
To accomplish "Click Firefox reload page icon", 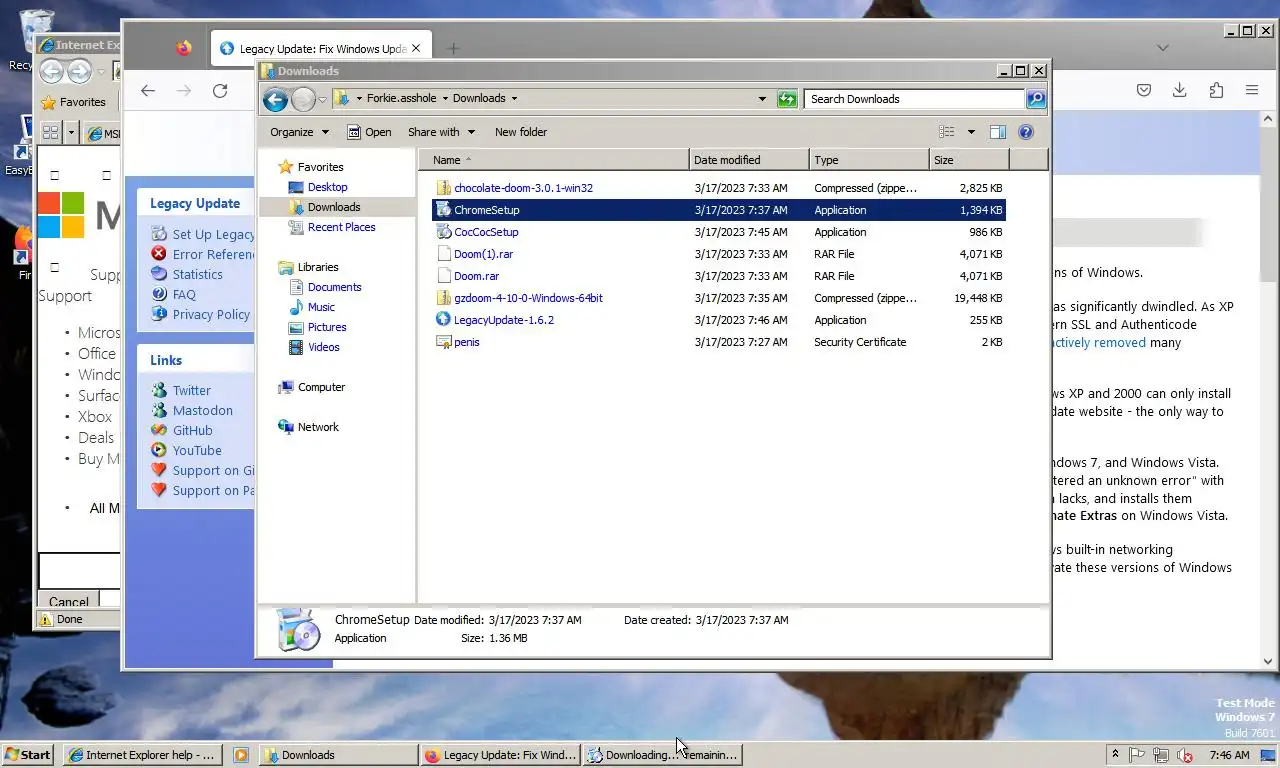I will [220, 90].
